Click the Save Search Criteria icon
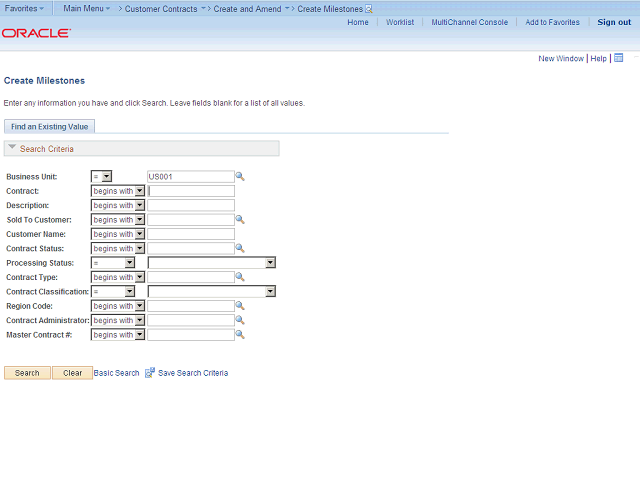The height and width of the screenshot is (480, 640). (x=150, y=373)
